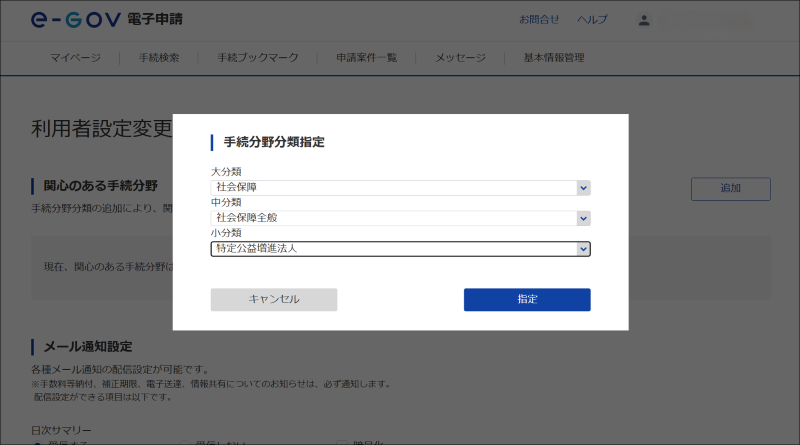This screenshot has width=800, height=445.
Task: Select the 大分類 field label
Action: coord(226,172)
